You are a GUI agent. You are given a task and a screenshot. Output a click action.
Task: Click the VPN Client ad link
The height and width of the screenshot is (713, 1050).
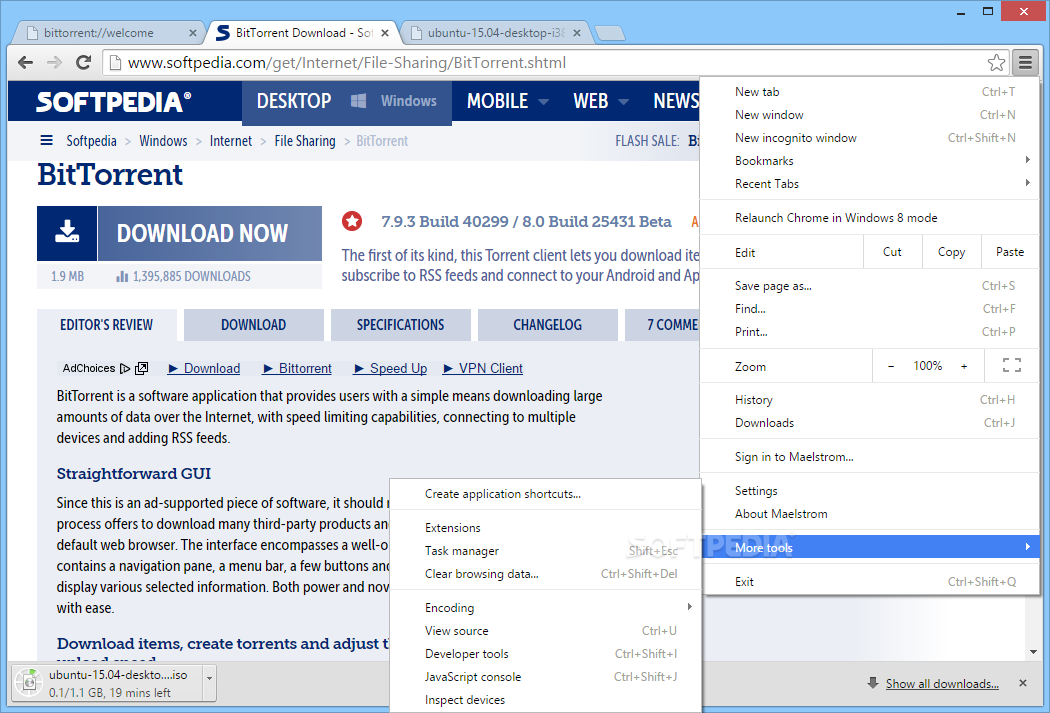click(x=483, y=368)
